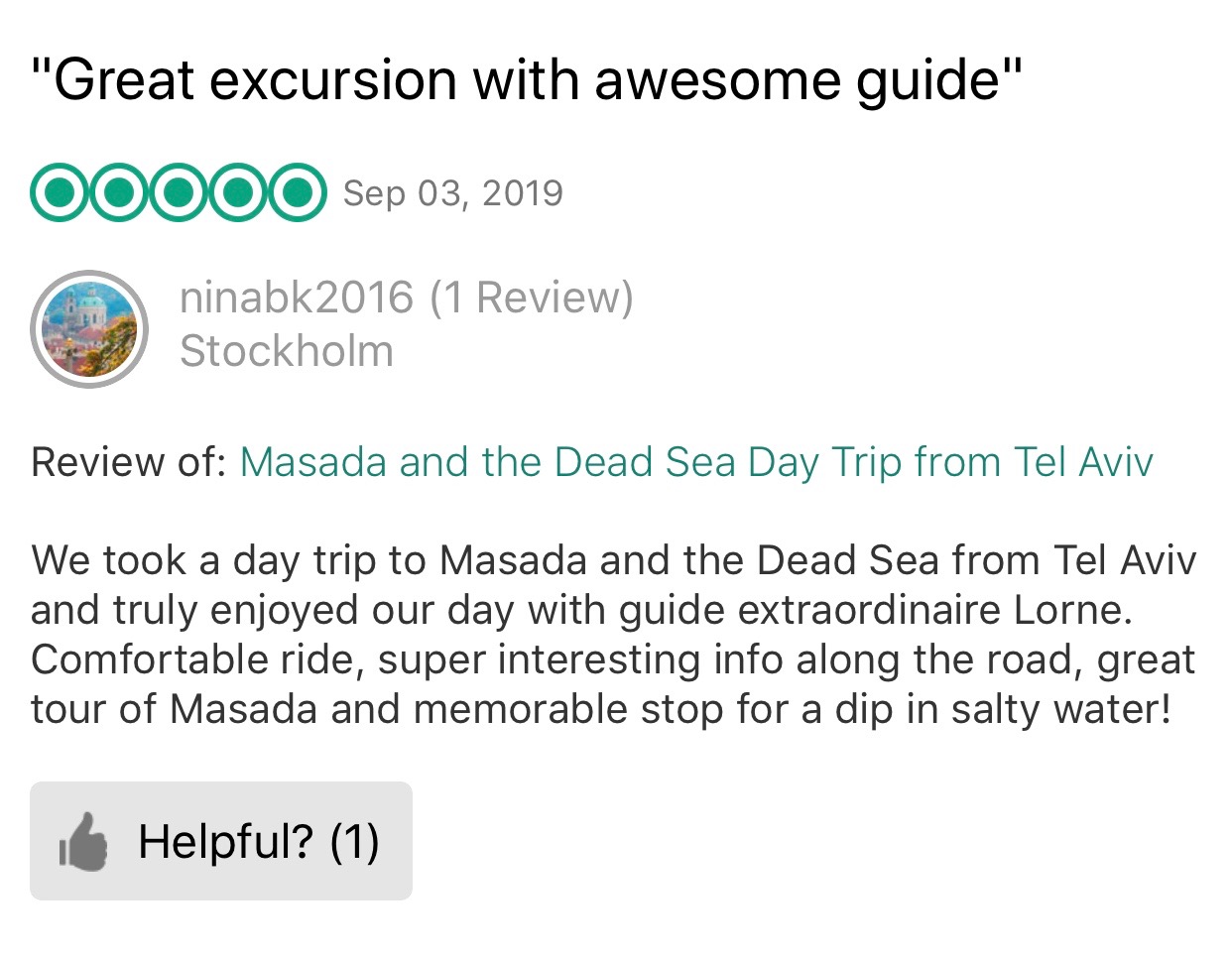Image resolution: width=1232 pixels, height=956 pixels.
Task: Click the second green rating circle
Action: pyautogui.click(x=119, y=192)
